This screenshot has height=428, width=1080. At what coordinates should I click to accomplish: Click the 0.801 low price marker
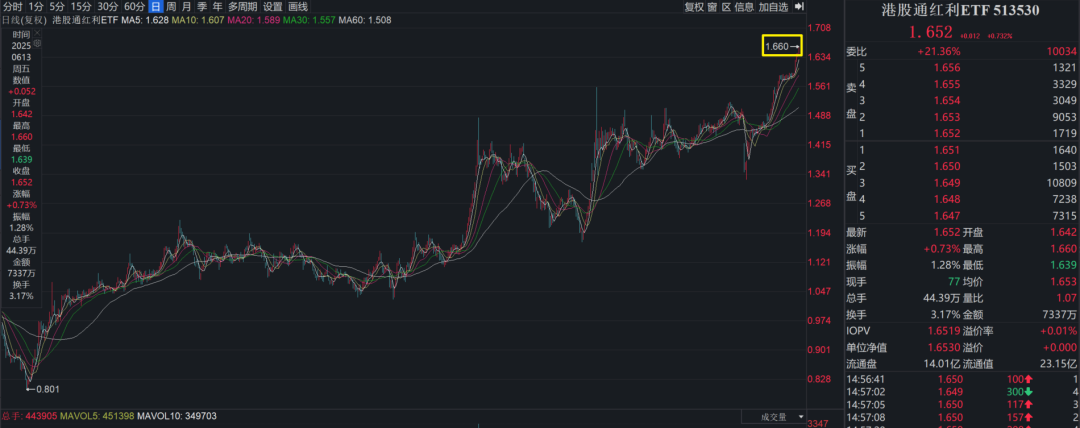(43, 389)
